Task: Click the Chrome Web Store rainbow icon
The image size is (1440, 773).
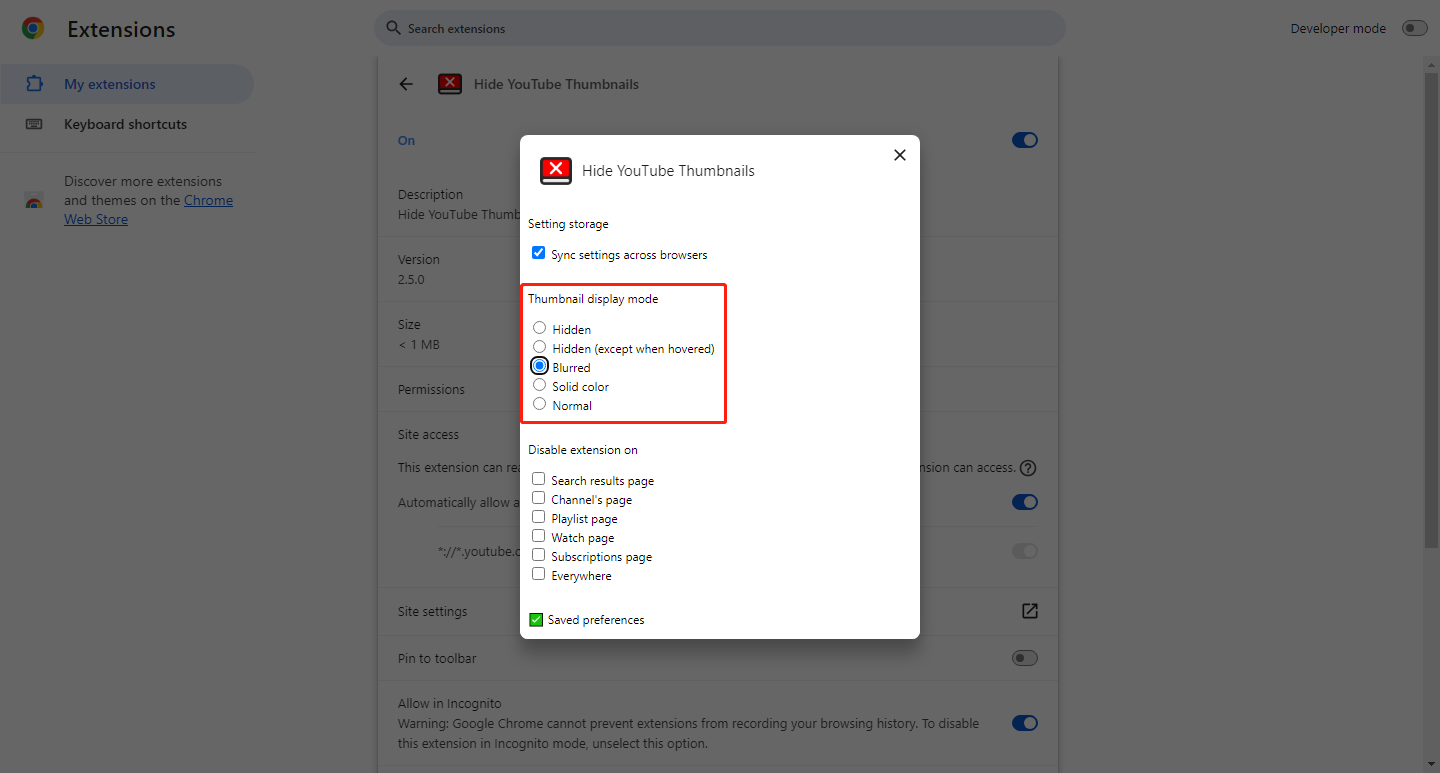Action: [34, 201]
